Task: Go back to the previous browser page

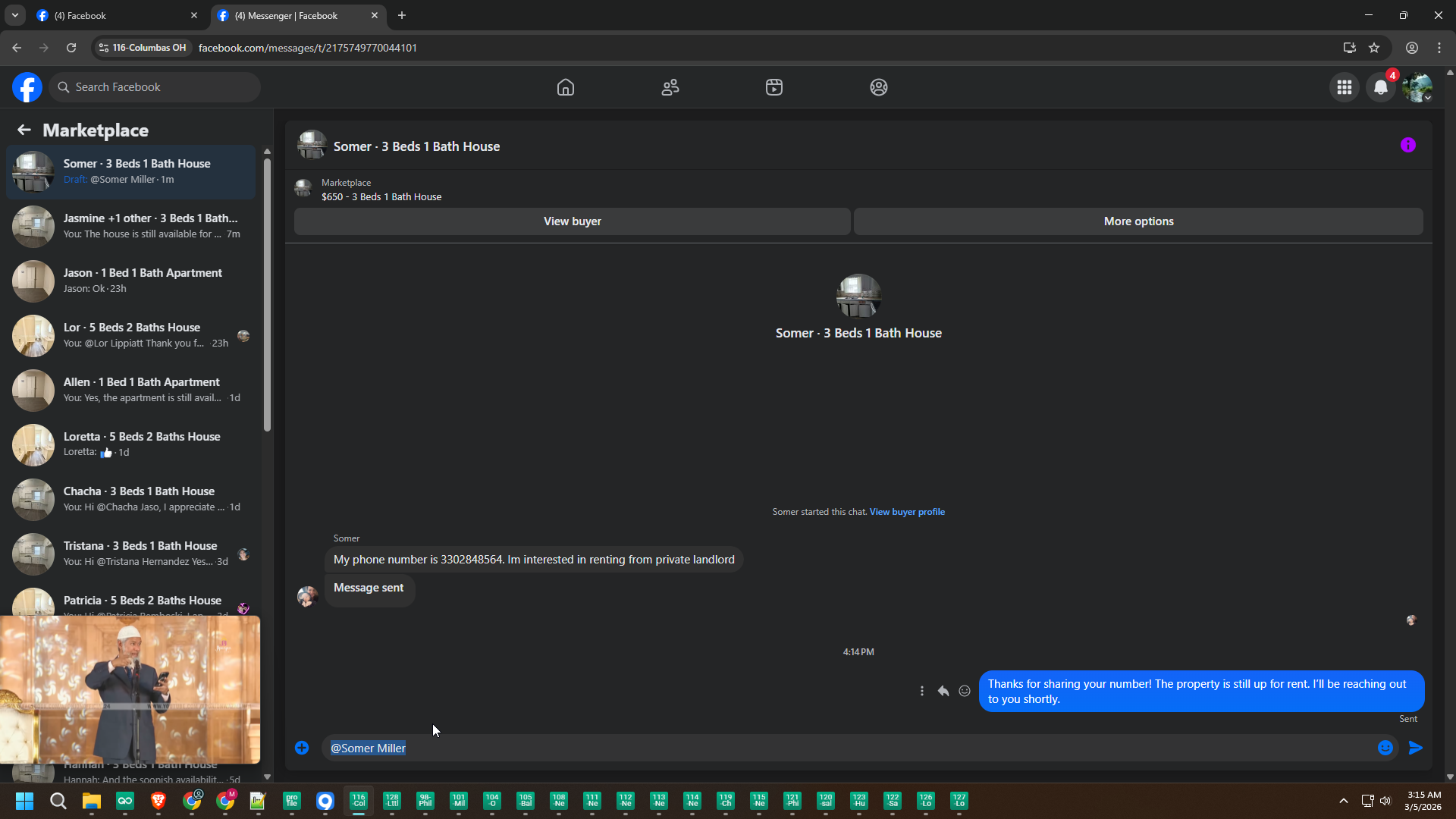Action: (x=17, y=48)
